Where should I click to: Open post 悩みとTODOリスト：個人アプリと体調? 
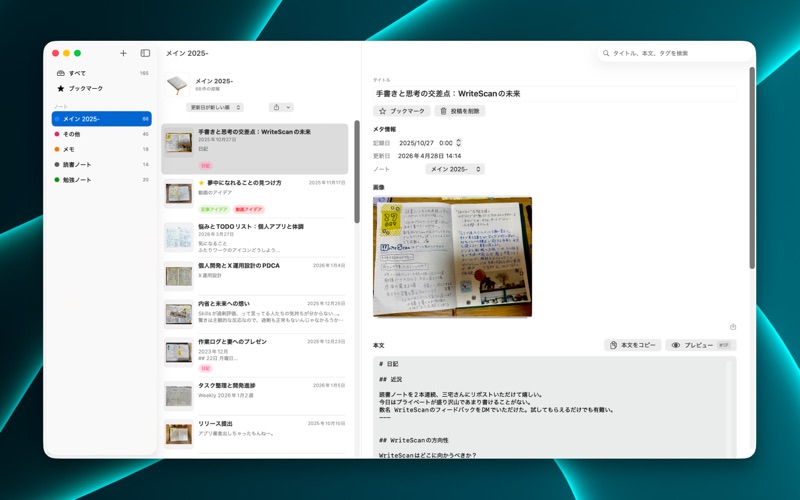(x=255, y=238)
